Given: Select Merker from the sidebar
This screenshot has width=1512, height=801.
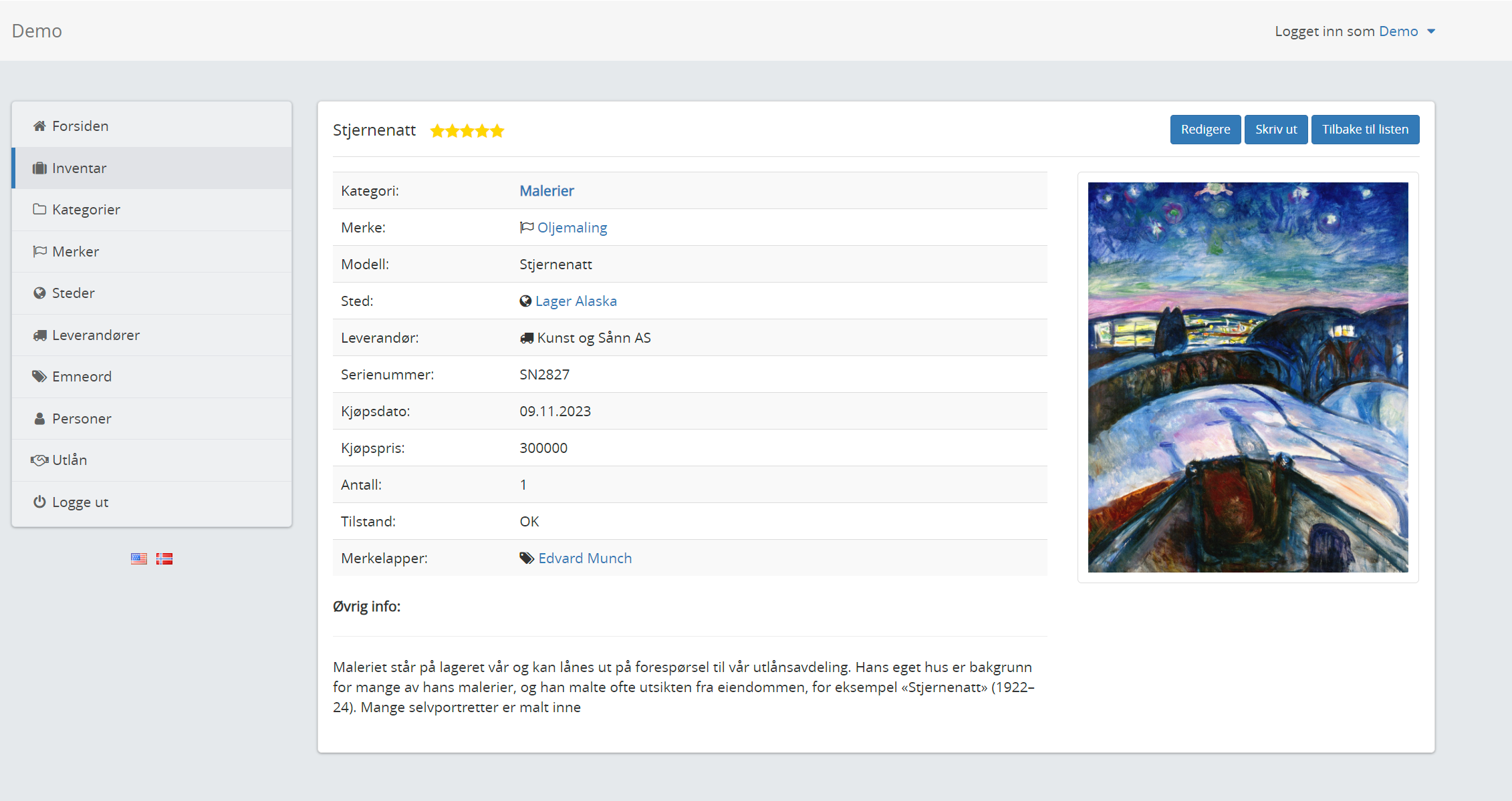Looking at the screenshot, I should [152, 252].
